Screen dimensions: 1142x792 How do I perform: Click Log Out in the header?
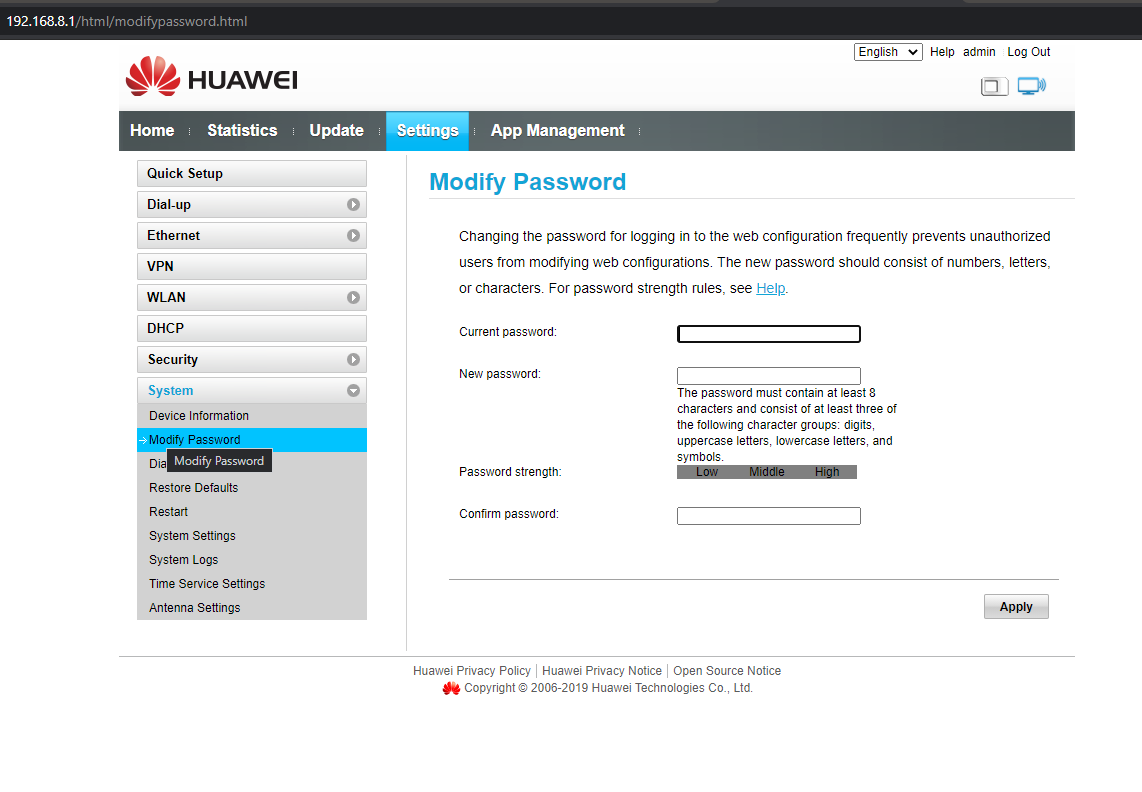pos(1028,52)
